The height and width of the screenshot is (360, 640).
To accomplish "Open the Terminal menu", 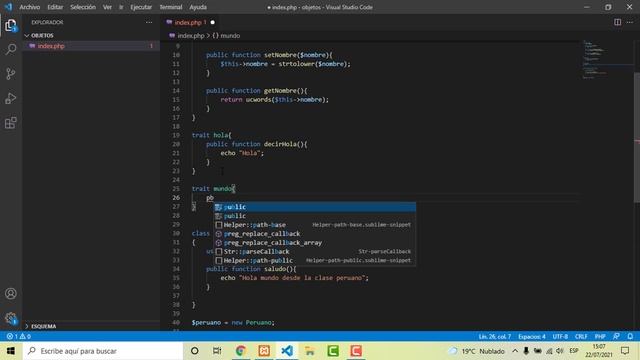I will click(x=171, y=7).
